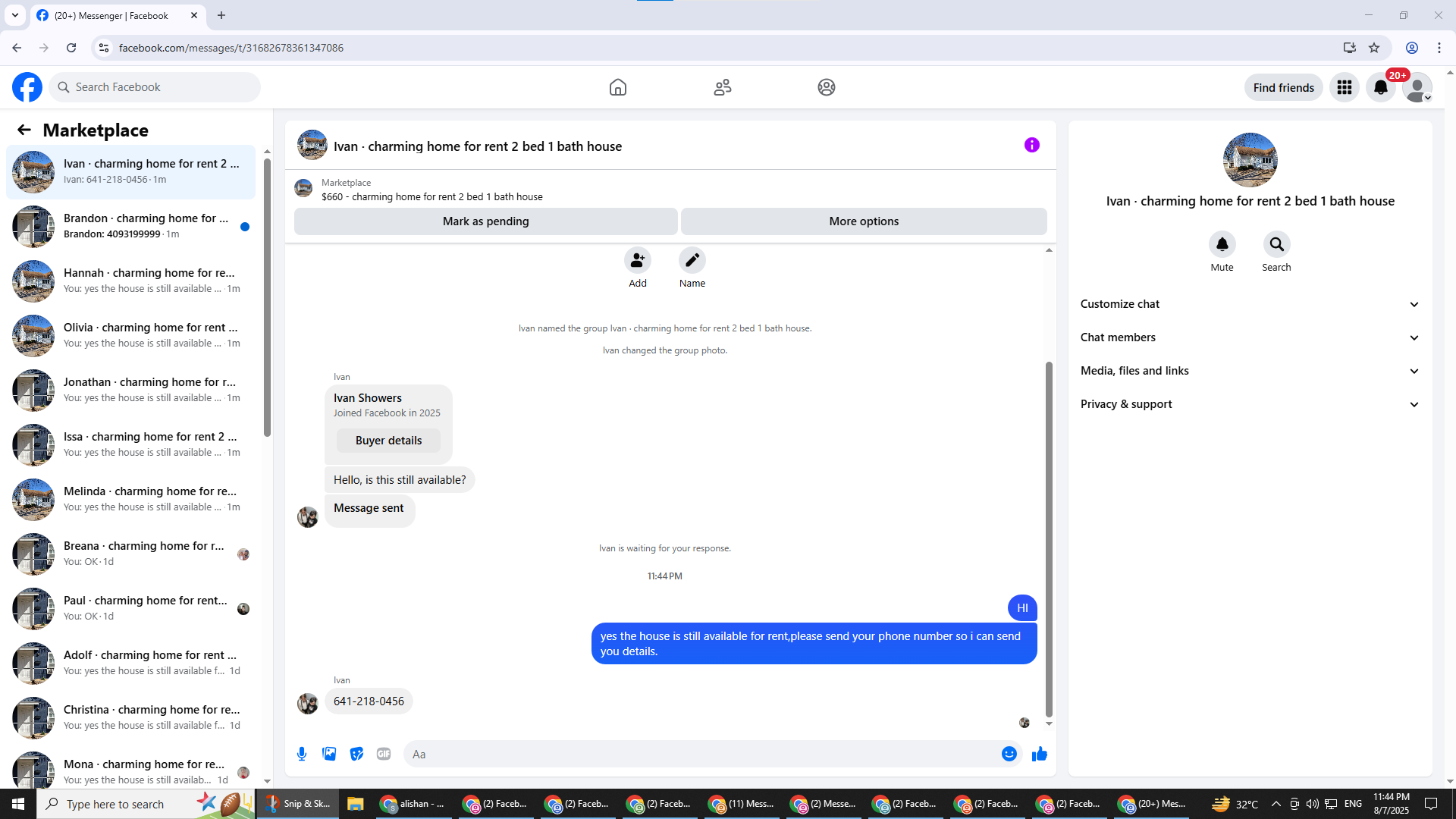Edit the group name with the pencil icon

tap(692, 261)
